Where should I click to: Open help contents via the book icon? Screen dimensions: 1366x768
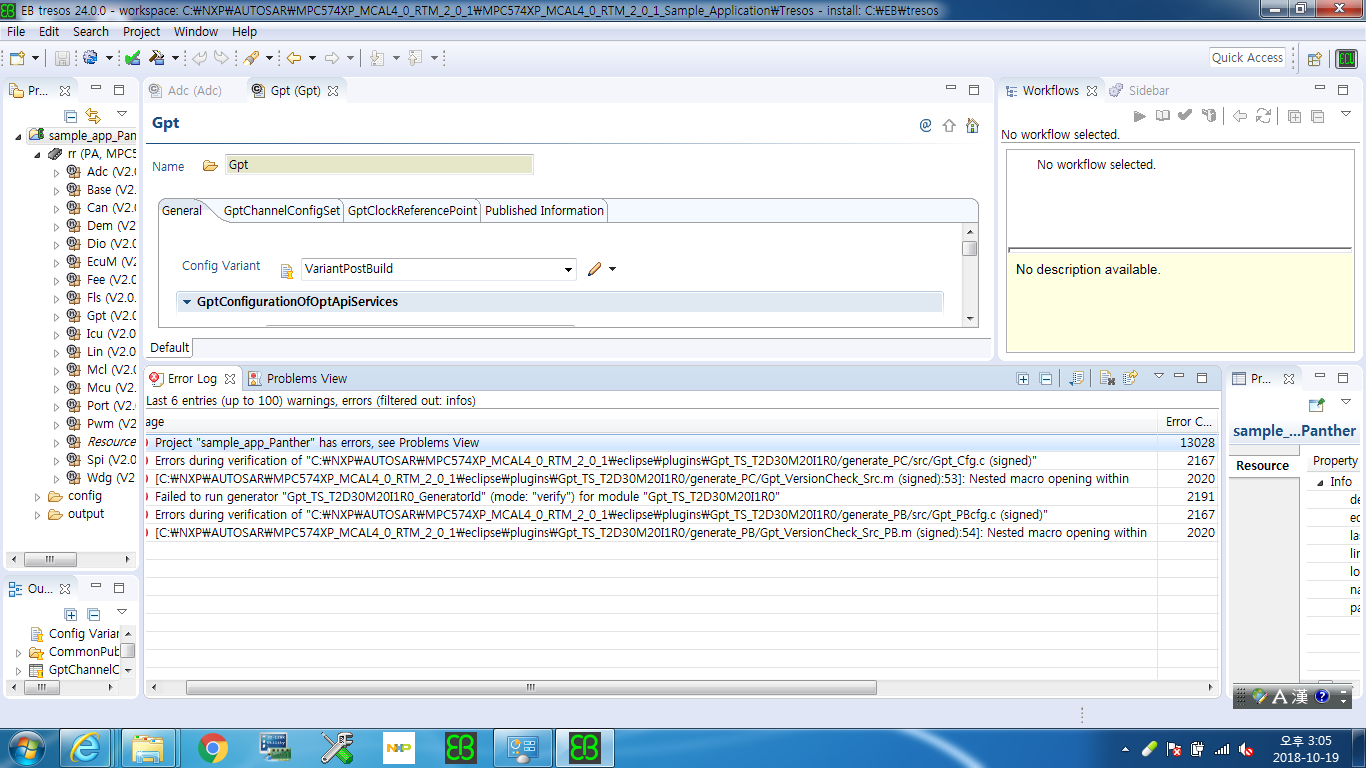click(x=1161, y=116)
